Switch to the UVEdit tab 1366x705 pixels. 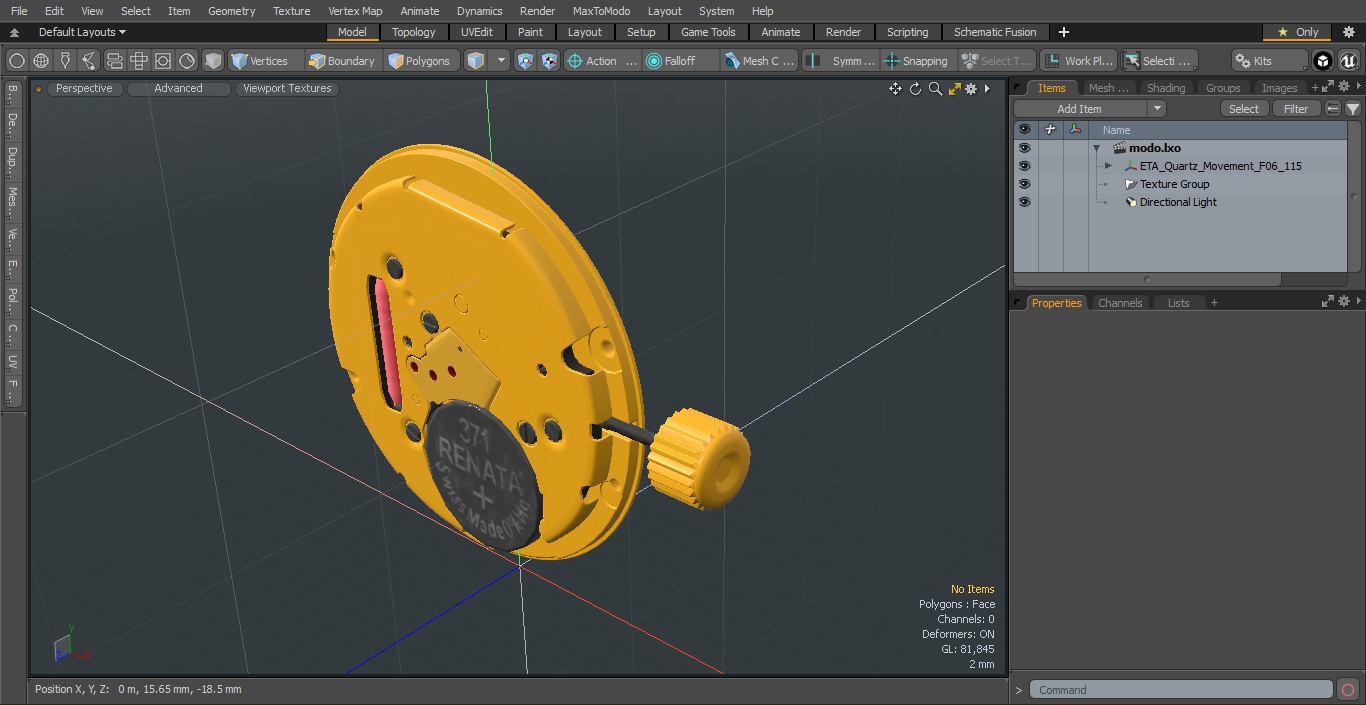476,32
